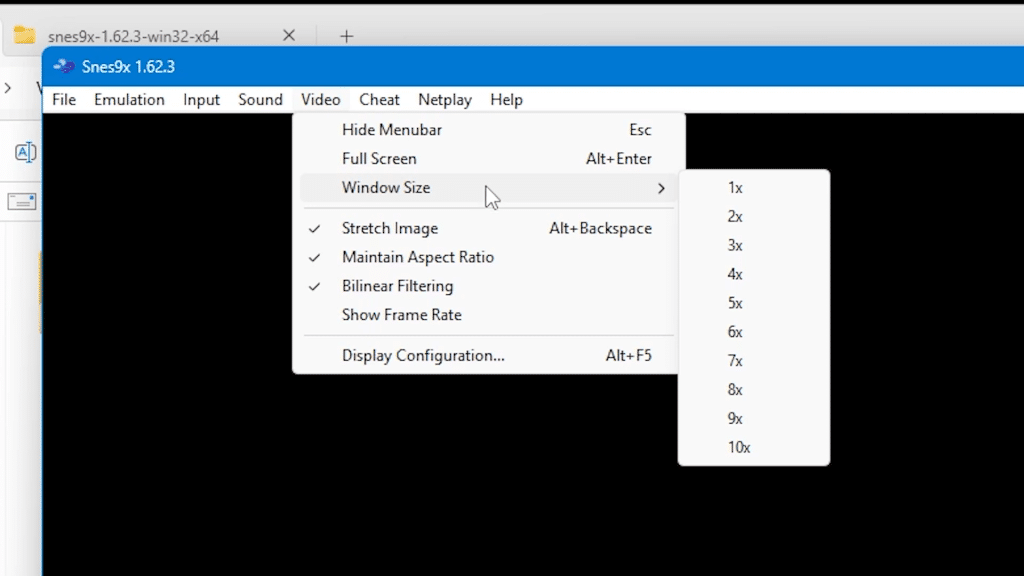Viewport: 1024px width, 576px height.
Task: Set window size to 4x
Action: (x=754, y=274)
